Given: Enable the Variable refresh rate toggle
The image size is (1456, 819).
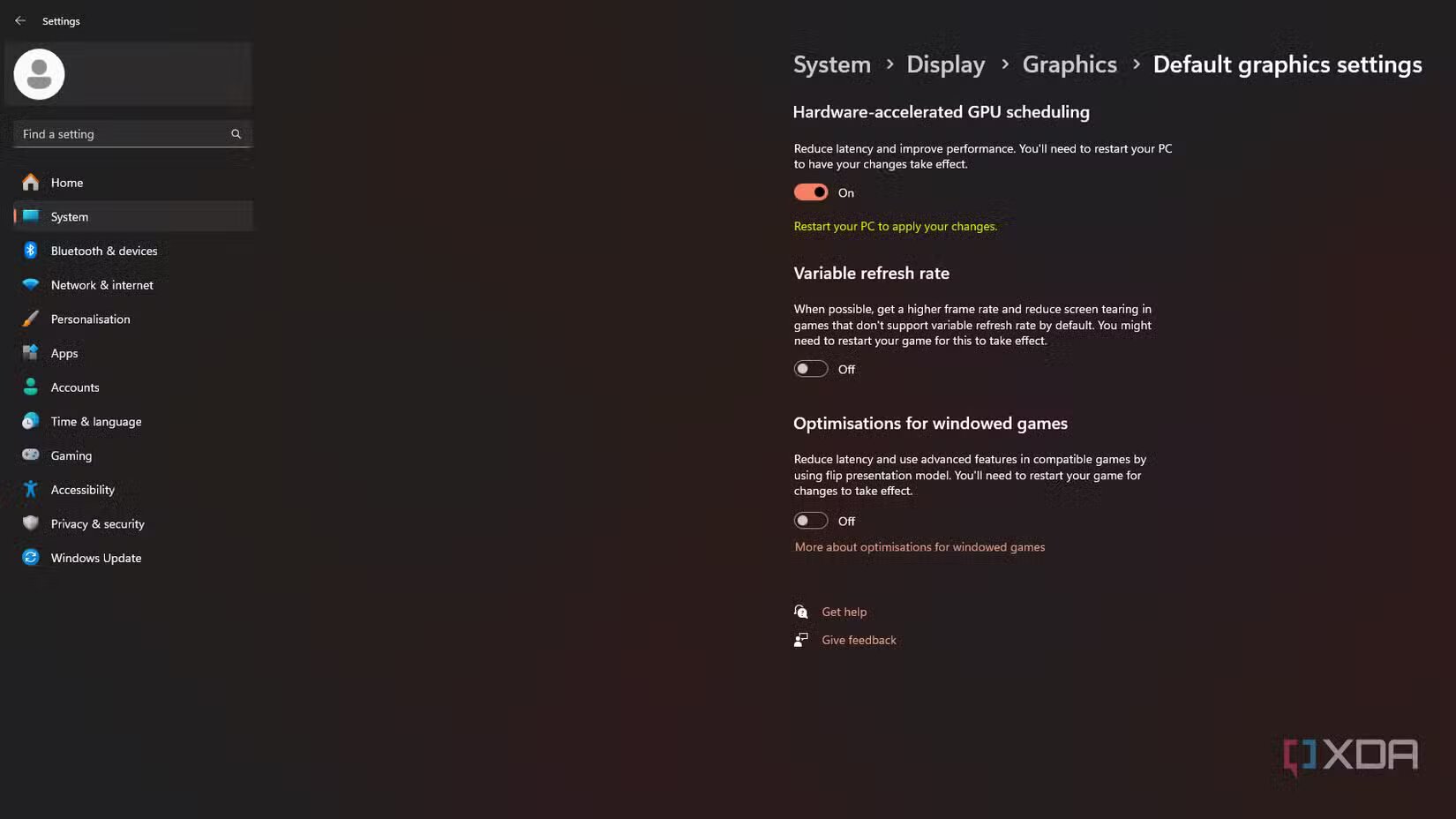Looking at the screenshot, I should pyautogui.click(x=810, y=369).
